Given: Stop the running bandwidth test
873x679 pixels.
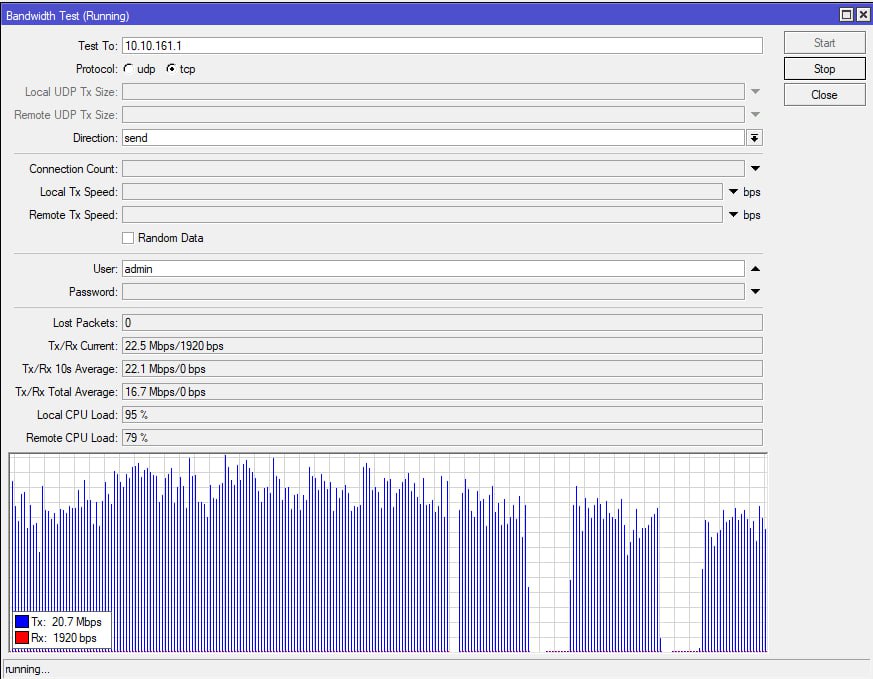Looking at the screenshot, I should [825, 69].
